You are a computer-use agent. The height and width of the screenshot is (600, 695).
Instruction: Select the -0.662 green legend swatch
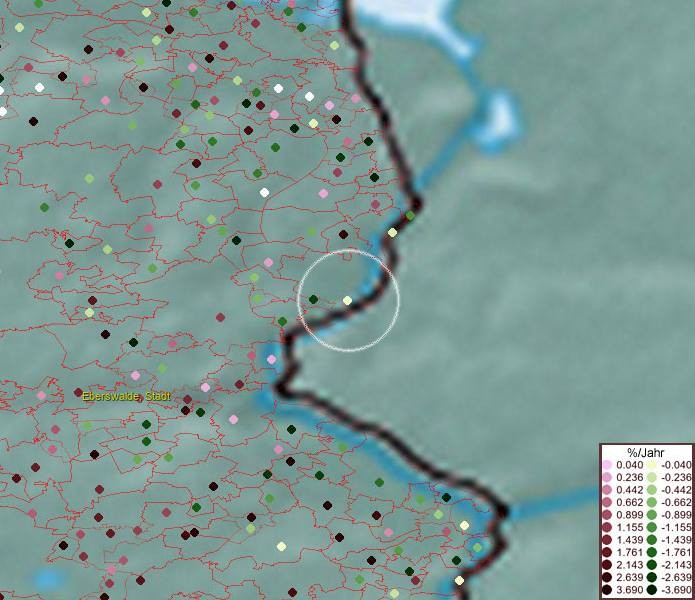point(652,503)
